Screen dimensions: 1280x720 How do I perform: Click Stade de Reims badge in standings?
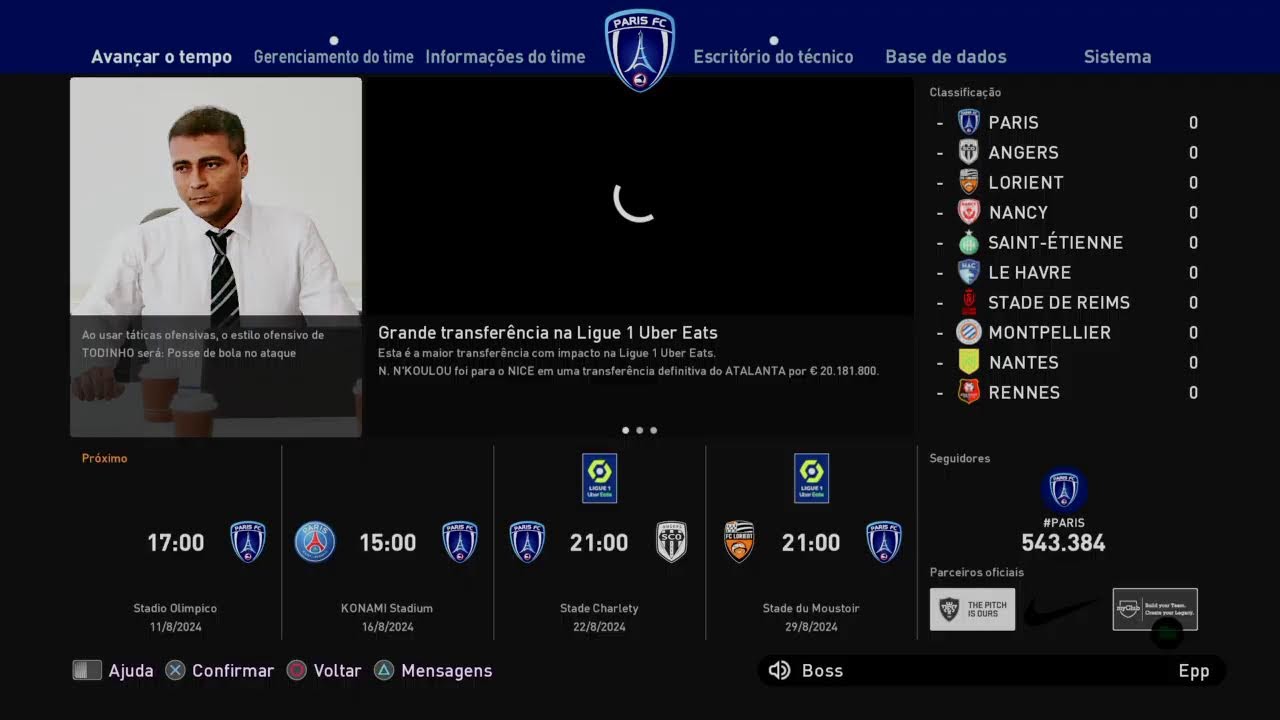(x=968, y=302)
